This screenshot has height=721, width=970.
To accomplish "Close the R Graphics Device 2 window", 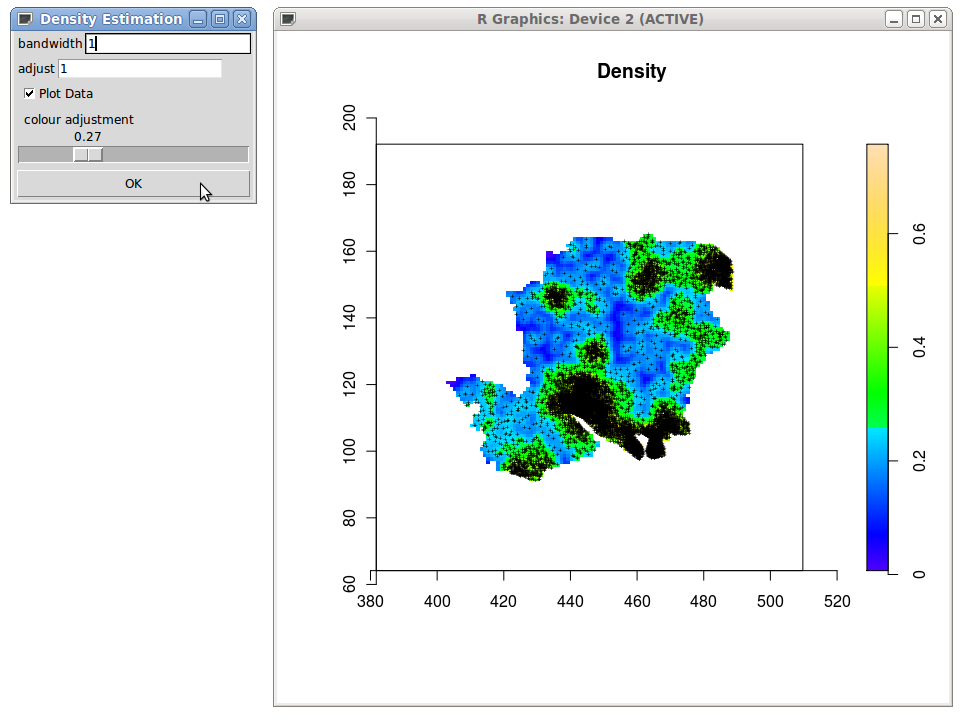I will click(938, 19).
